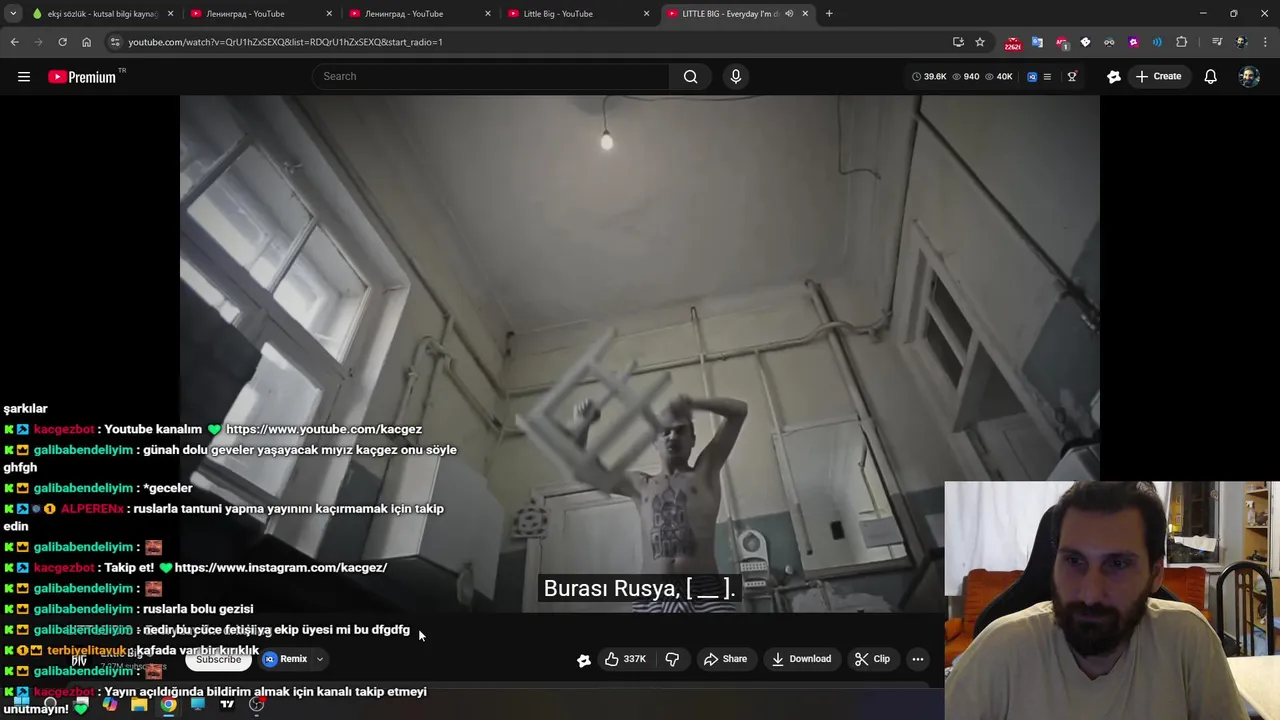Click the blue IQ badge in stats bar
The image size is (1280, 720).
click(x=1032, y=76)
